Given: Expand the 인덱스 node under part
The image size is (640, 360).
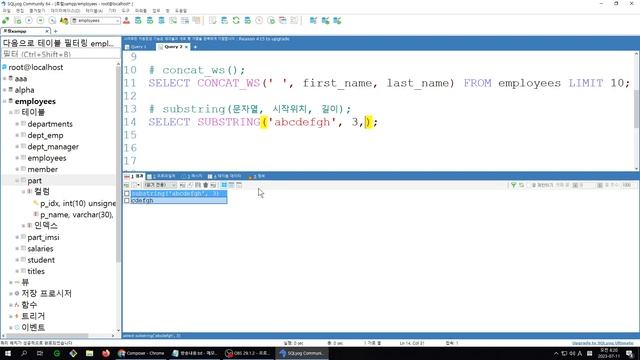Looking at the screenshot, I should pos(23,225).
